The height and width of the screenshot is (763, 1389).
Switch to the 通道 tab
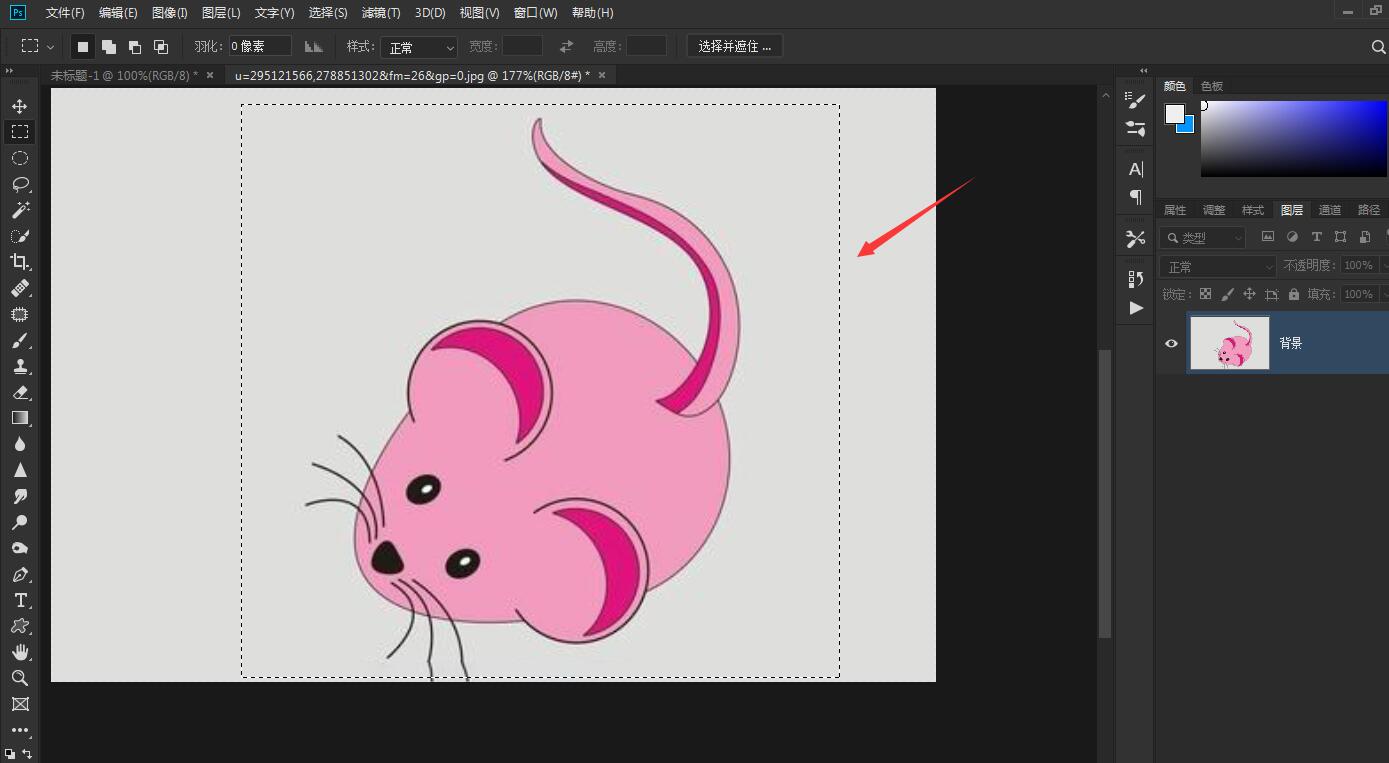click(x=1329, y=210)
